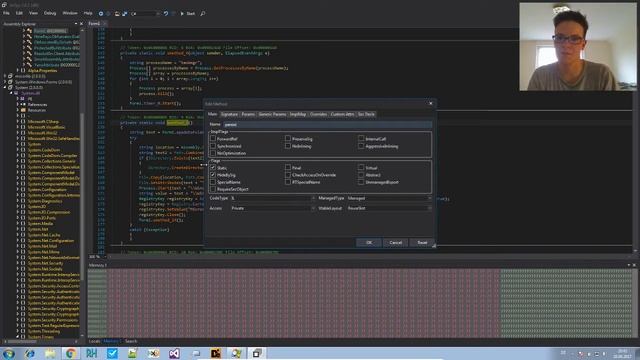Open Resource Hacker RH icon on taskbar
This screenshot has height=360, width=640.
pyautogui.click(x=91, y=353)
